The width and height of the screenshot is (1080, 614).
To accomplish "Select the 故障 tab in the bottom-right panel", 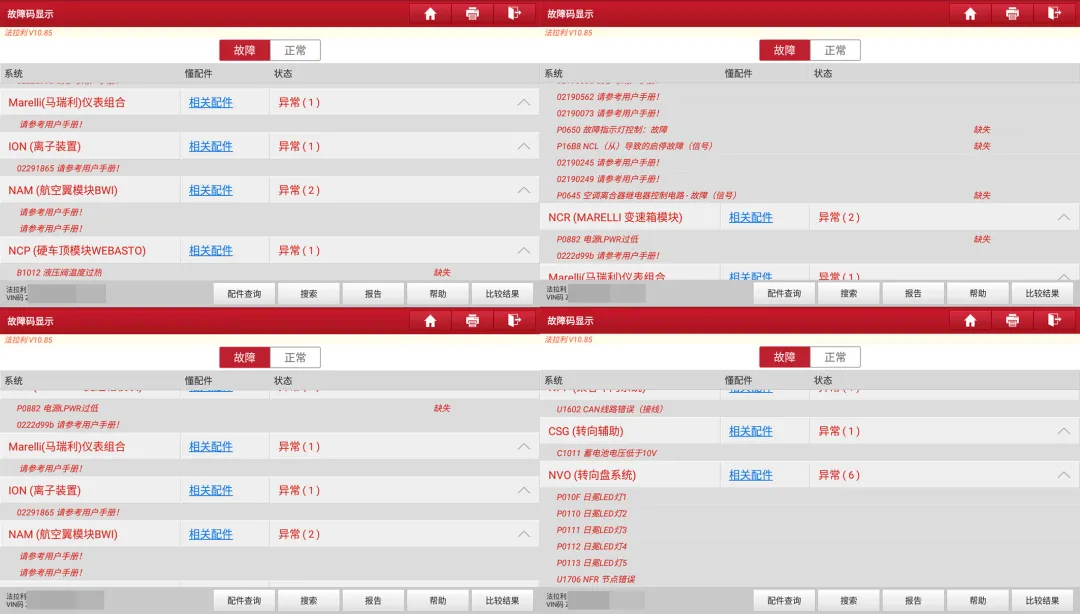I will pyautogui.click(x=785, y=358).
